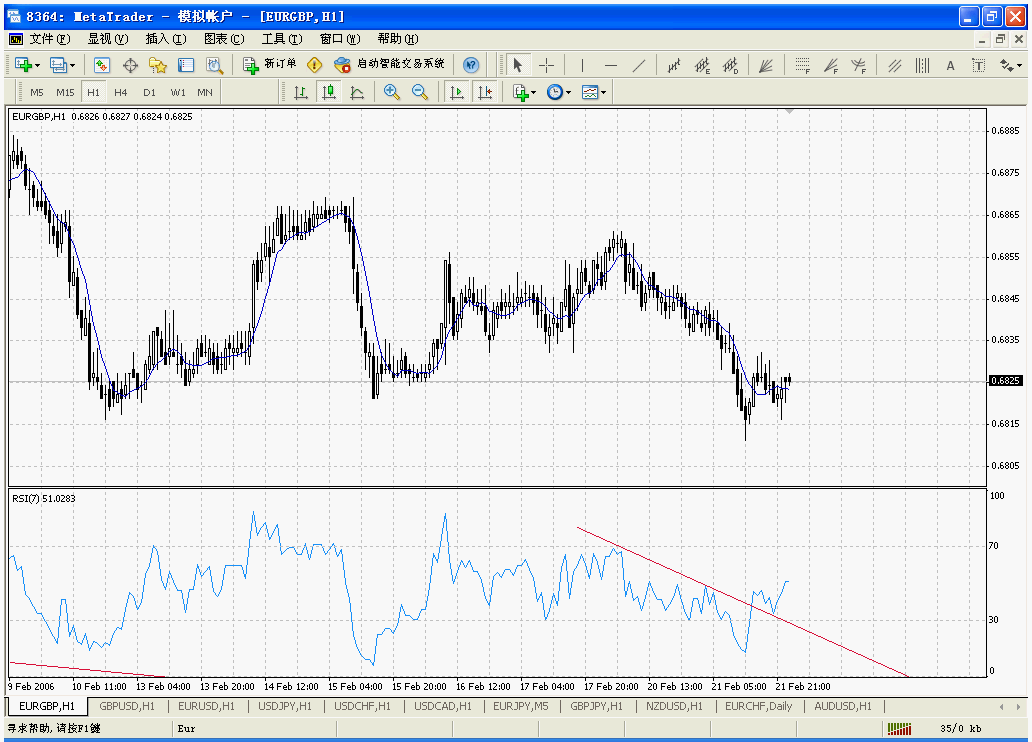
Task: Draw a horizontal line tool
Action: coord(610,65)
